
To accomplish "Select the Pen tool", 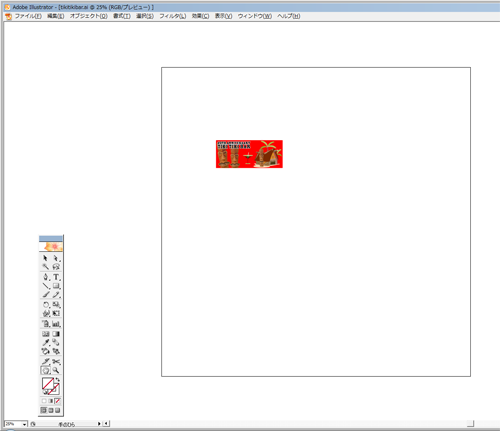I will tap(46, 277).
